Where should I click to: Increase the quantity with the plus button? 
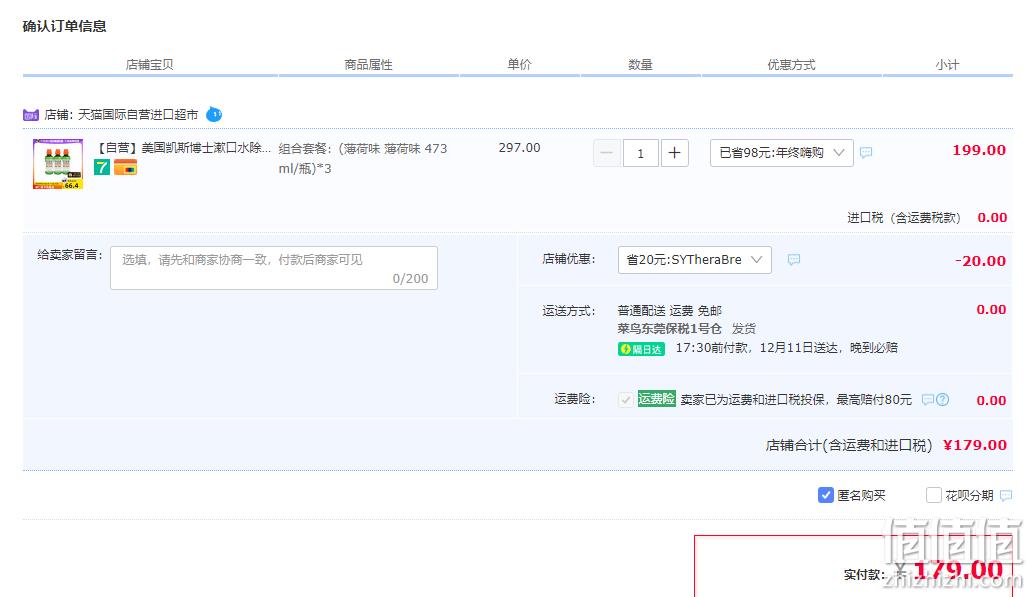click(x=675, y=153)
